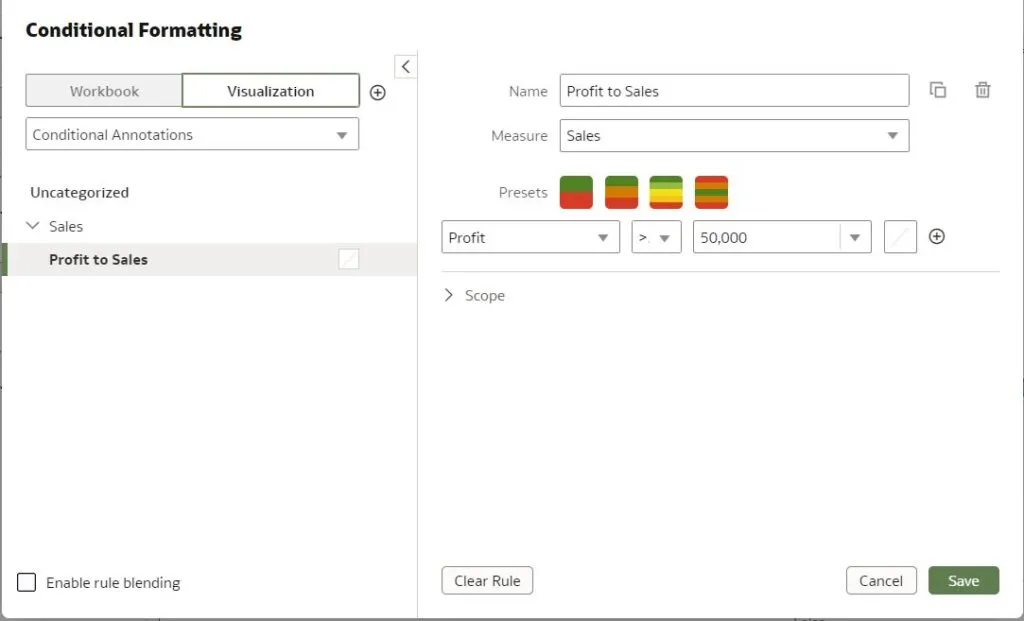This screenshot has width=1024, height=621.
Task: Click the delete rule trash icon
Action: pos(983,90)
